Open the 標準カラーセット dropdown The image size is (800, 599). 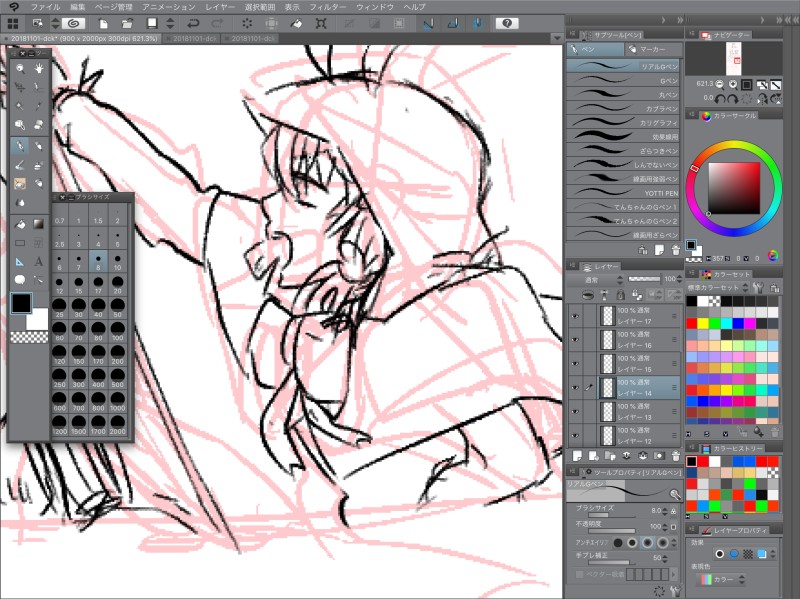point(718,288)
